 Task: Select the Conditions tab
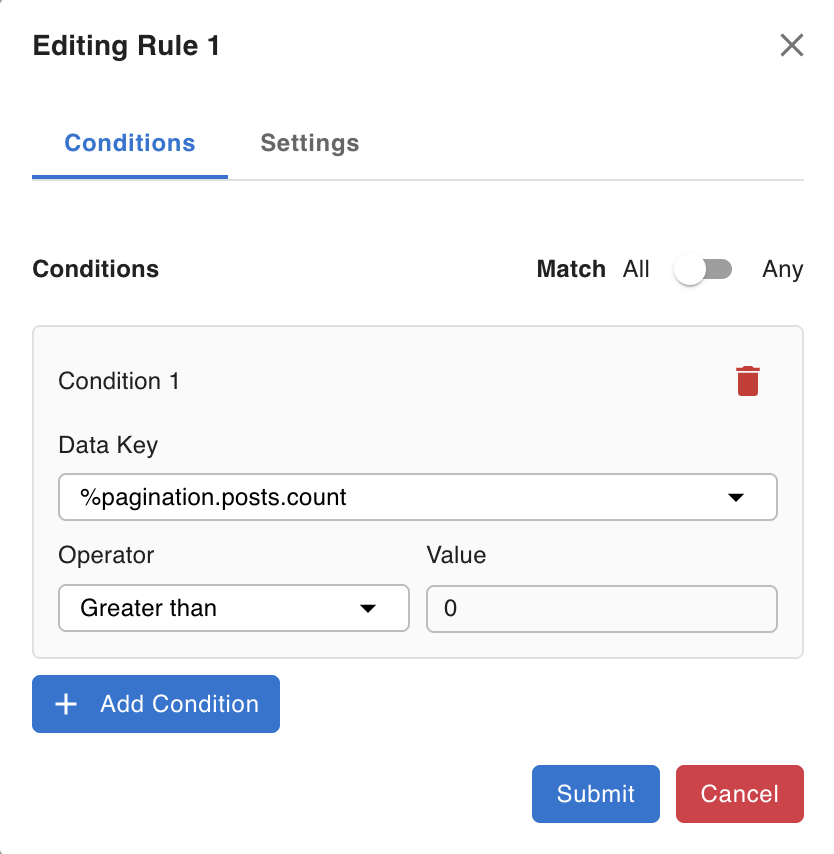[x=130, y=143]
